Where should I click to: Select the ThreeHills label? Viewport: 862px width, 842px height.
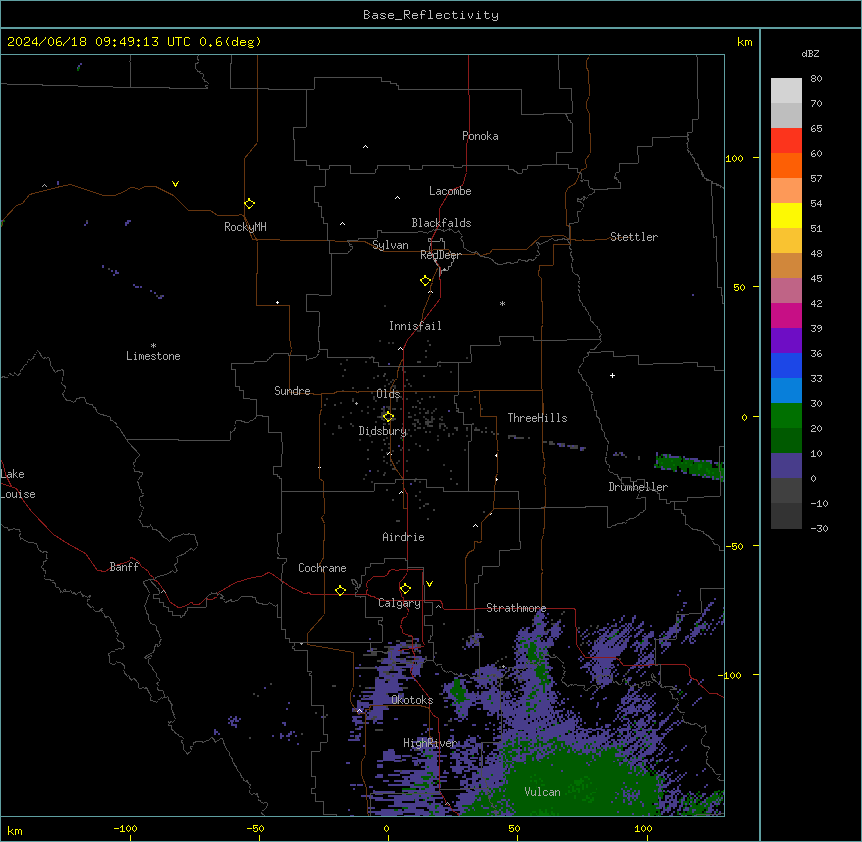point(537,418)
